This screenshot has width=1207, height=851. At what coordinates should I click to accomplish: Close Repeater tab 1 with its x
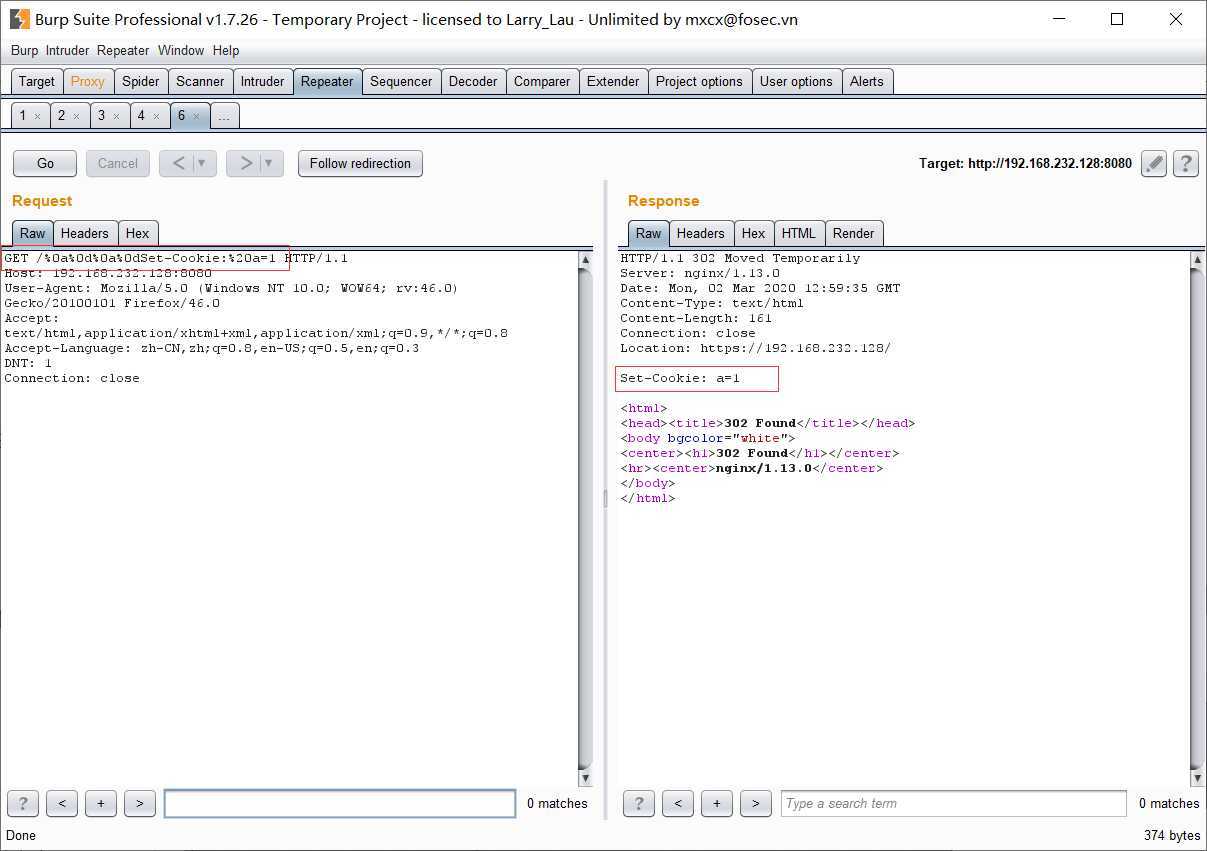click(37, 117)
